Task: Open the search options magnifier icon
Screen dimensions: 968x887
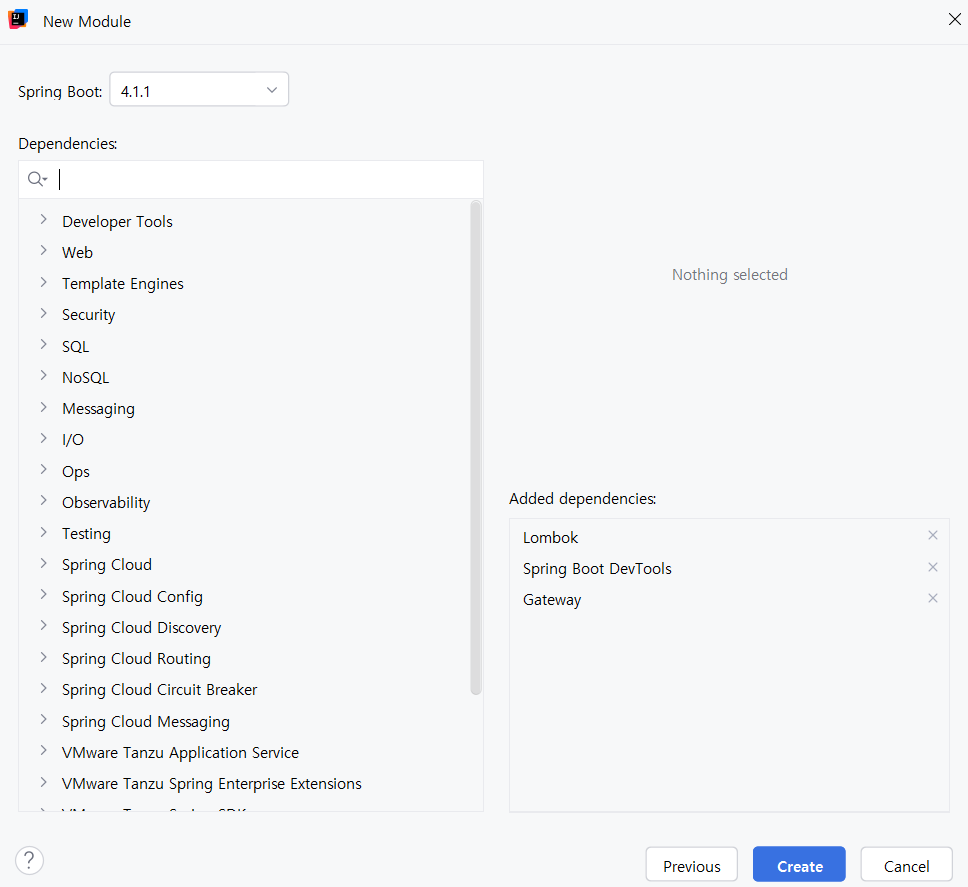Action: click(37, 180)
